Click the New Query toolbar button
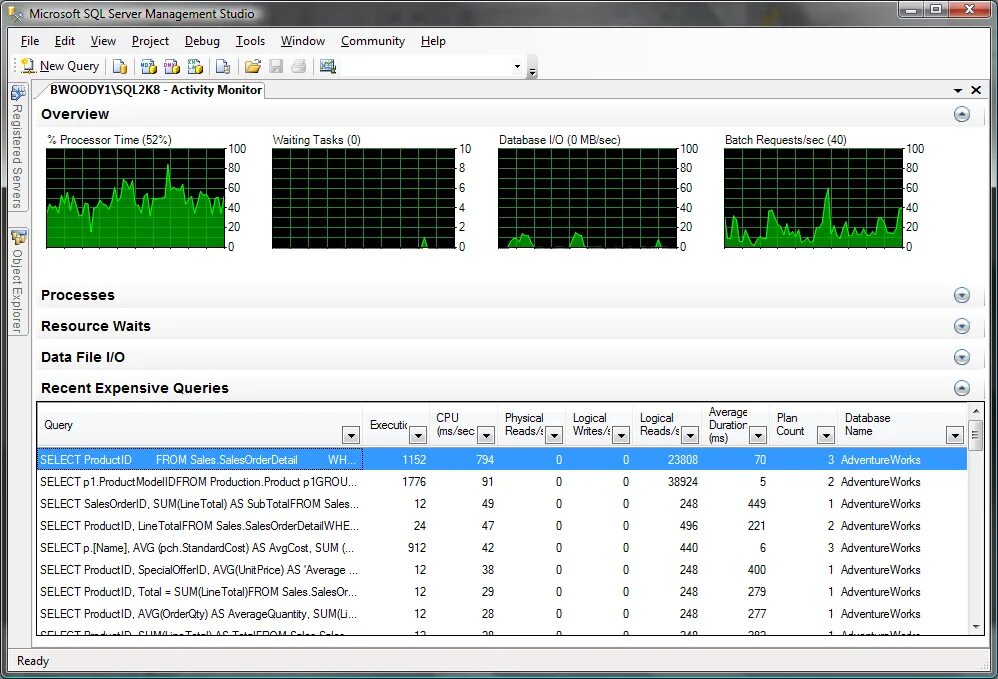 pyautogui.click(x=60, y=66)
